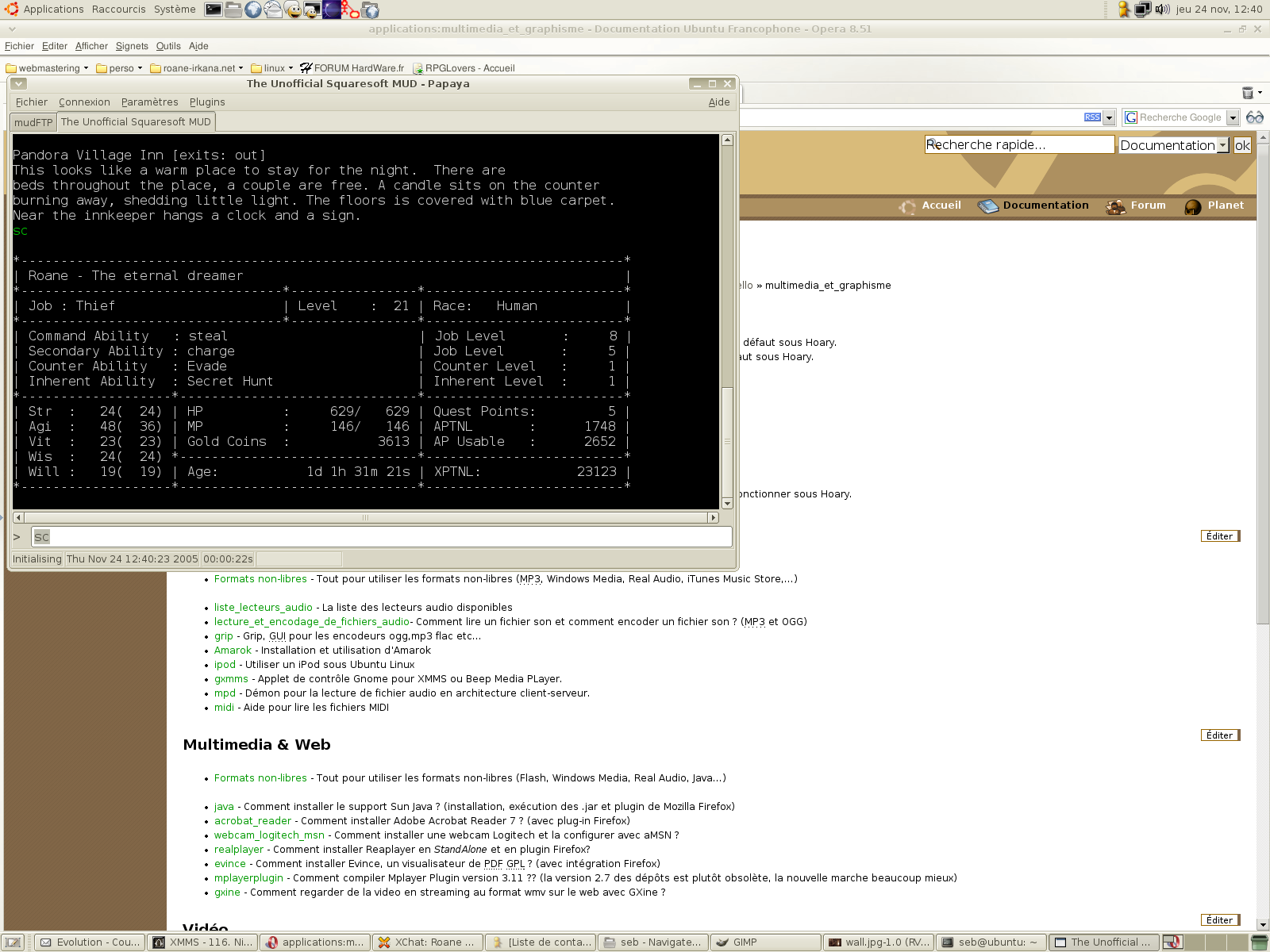Launch the terminal from the top panel

(214, 10)
